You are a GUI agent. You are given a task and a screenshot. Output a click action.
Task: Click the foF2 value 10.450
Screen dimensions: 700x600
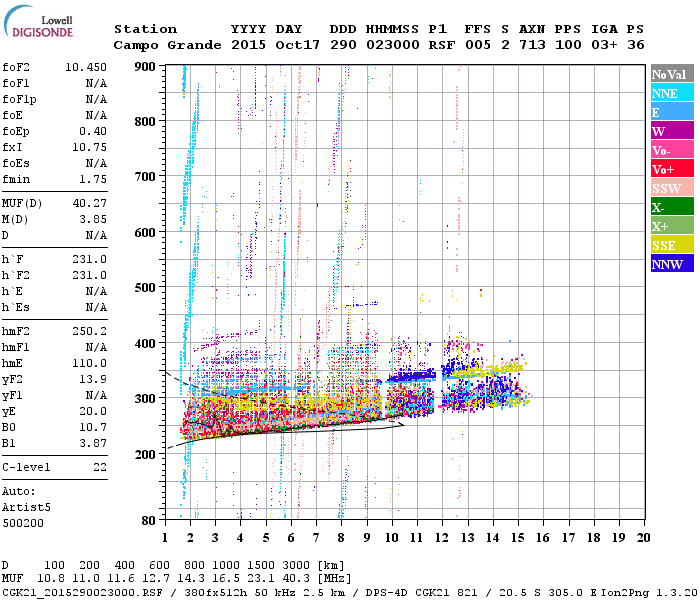click(x=86, y=67)
